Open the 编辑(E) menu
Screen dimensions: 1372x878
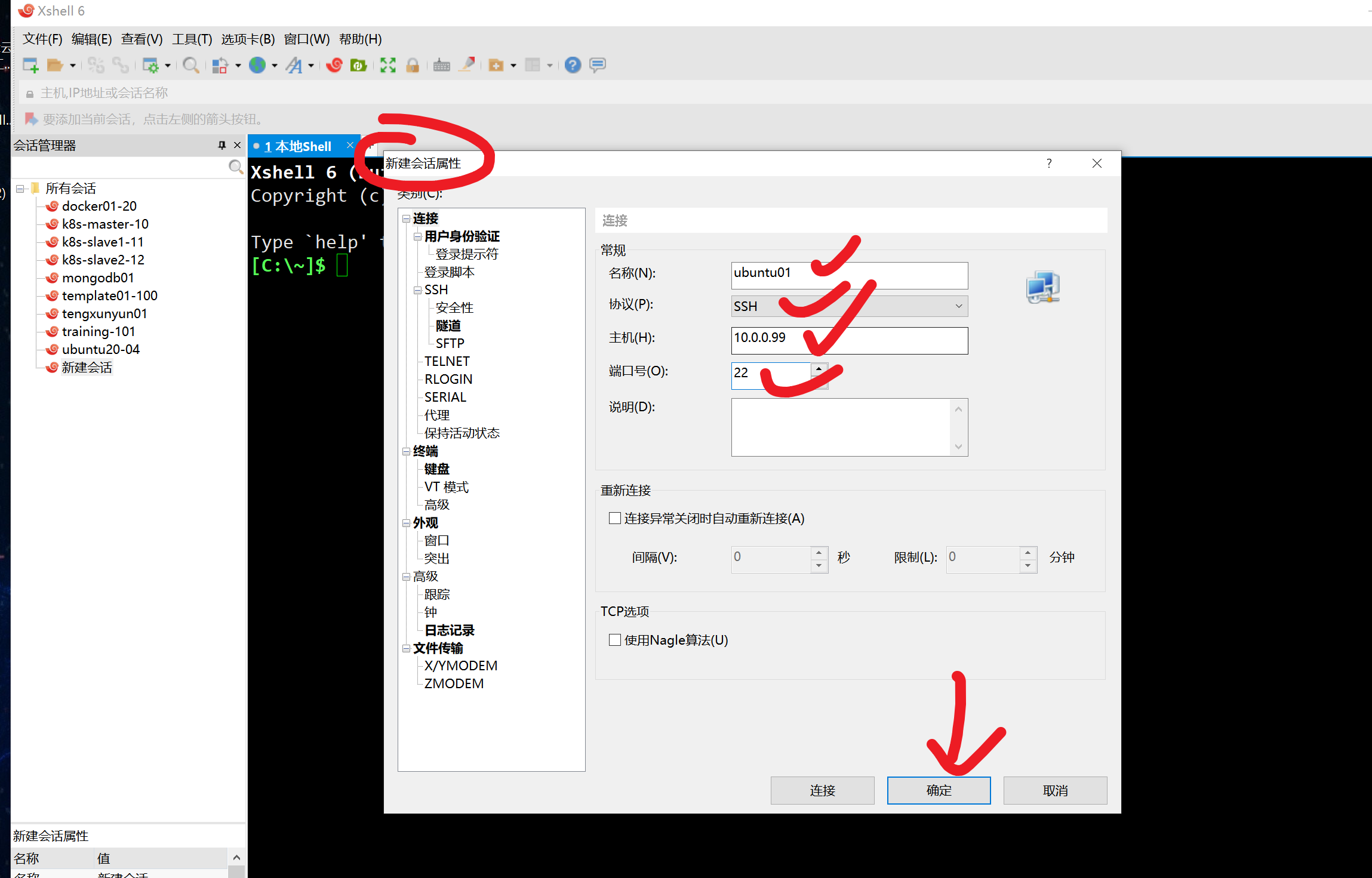point(91,39)
